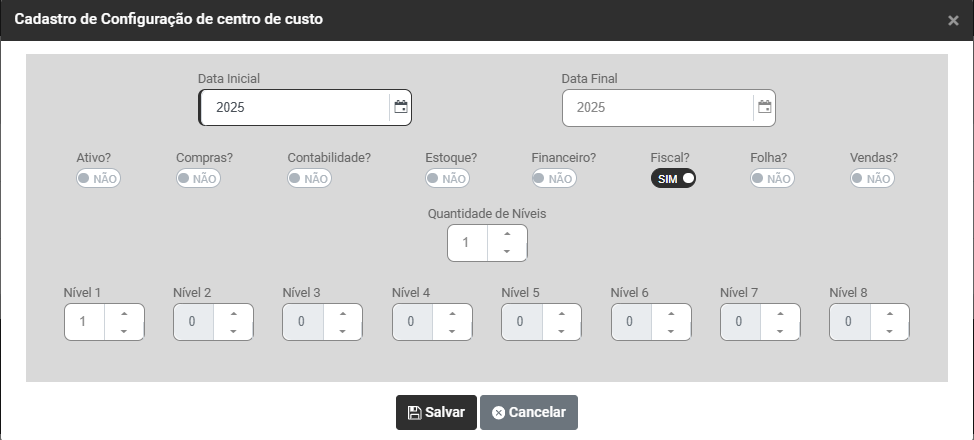Turn on the Vendas? switch
974x440 pixels.
(872, 178)
